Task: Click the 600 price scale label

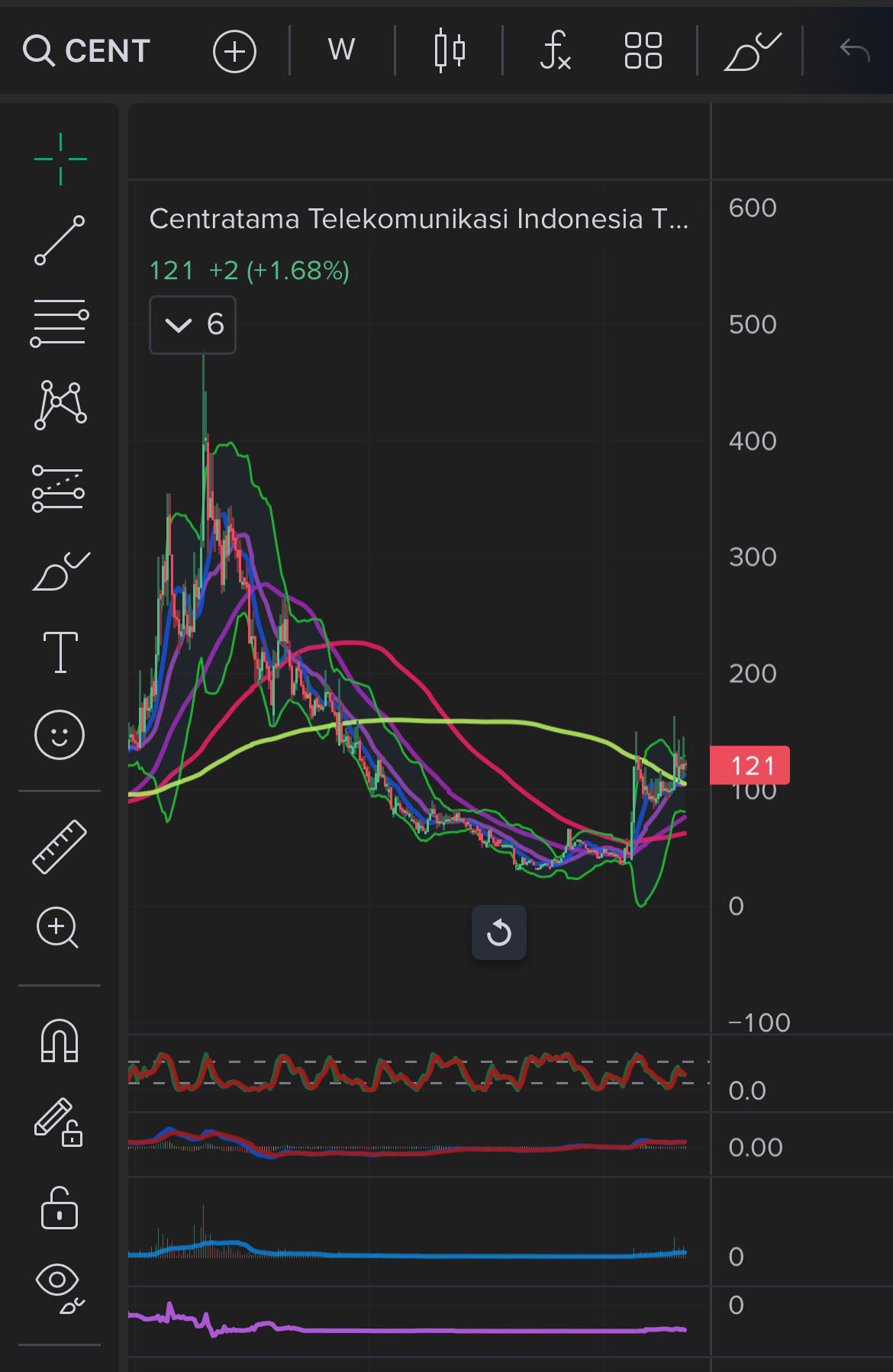Action: pyautogui.click(x=753, y=208)
